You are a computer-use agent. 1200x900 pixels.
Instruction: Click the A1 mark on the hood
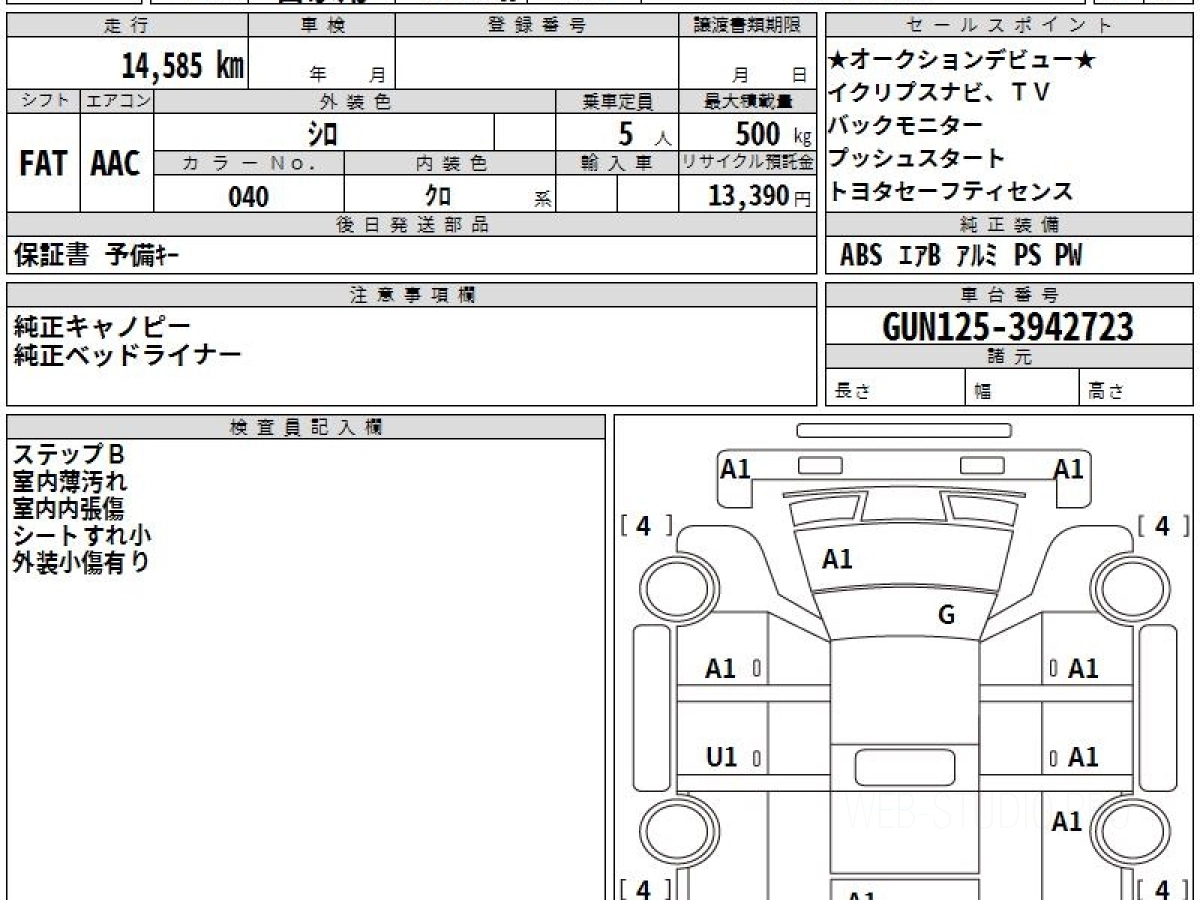(837, 560)
